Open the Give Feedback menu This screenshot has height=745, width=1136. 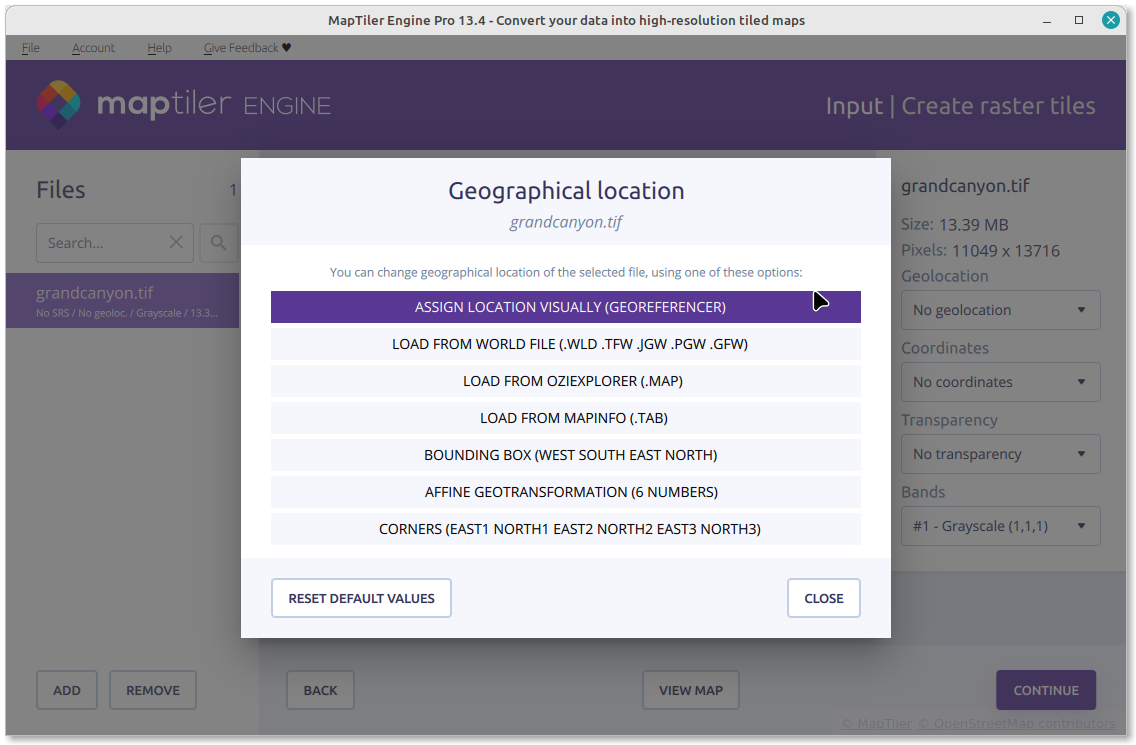247,48
